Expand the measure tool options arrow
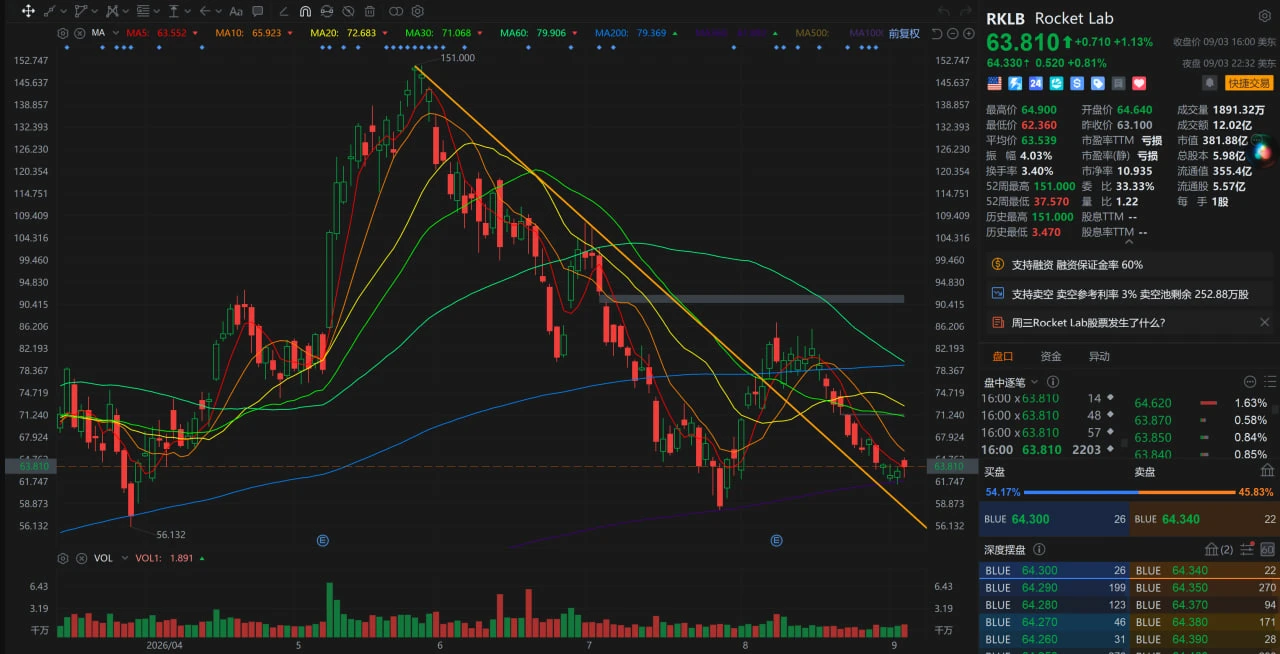The height and width of the screenshot is (654, 1280). coord(188,11)
